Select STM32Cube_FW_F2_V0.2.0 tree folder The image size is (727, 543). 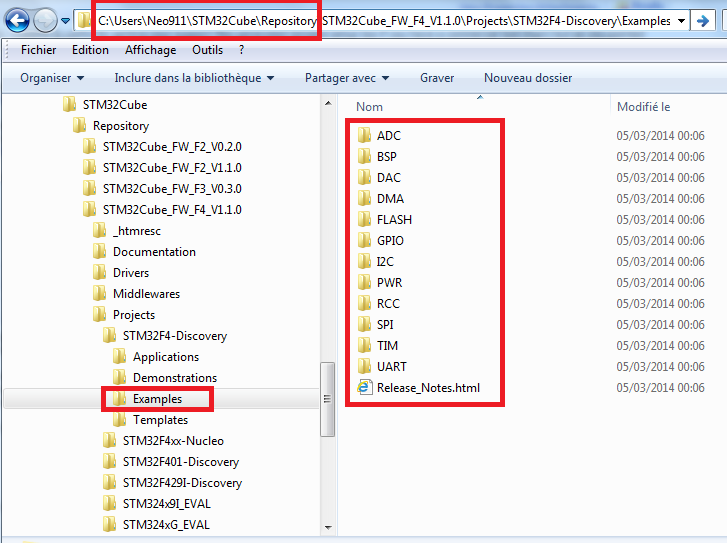pos(172,147)
